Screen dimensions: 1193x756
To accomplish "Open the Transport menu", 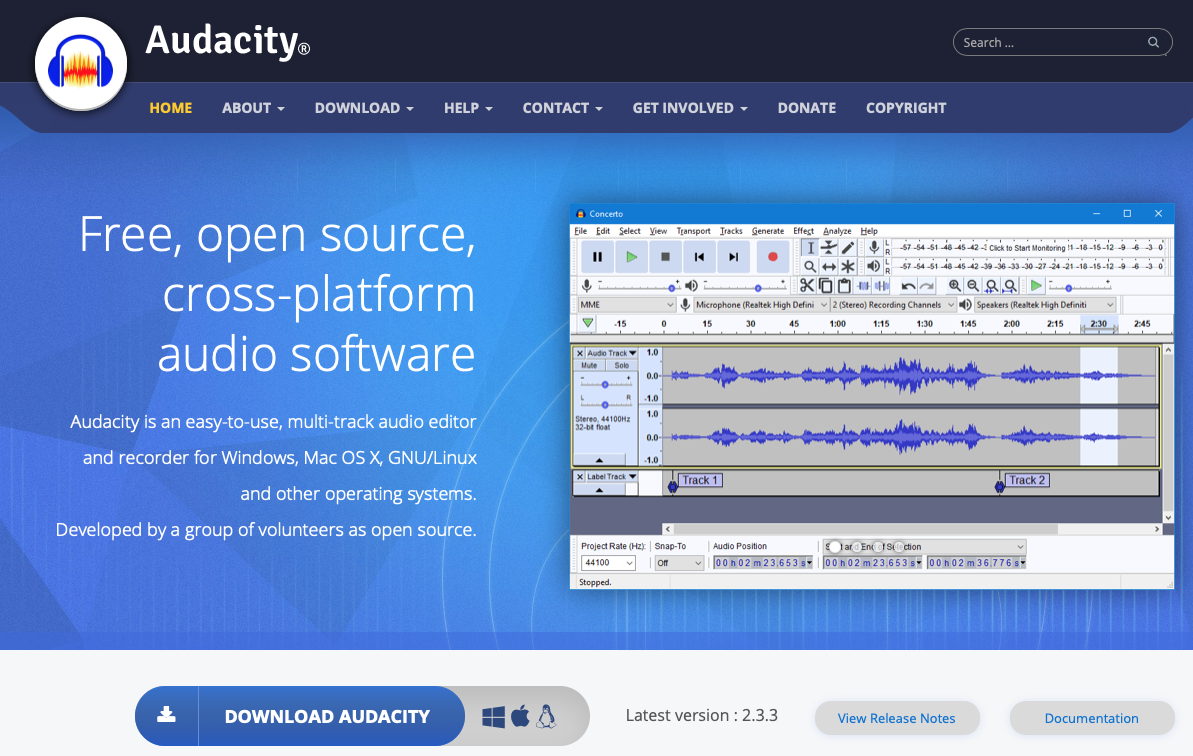I will point(693,231).
